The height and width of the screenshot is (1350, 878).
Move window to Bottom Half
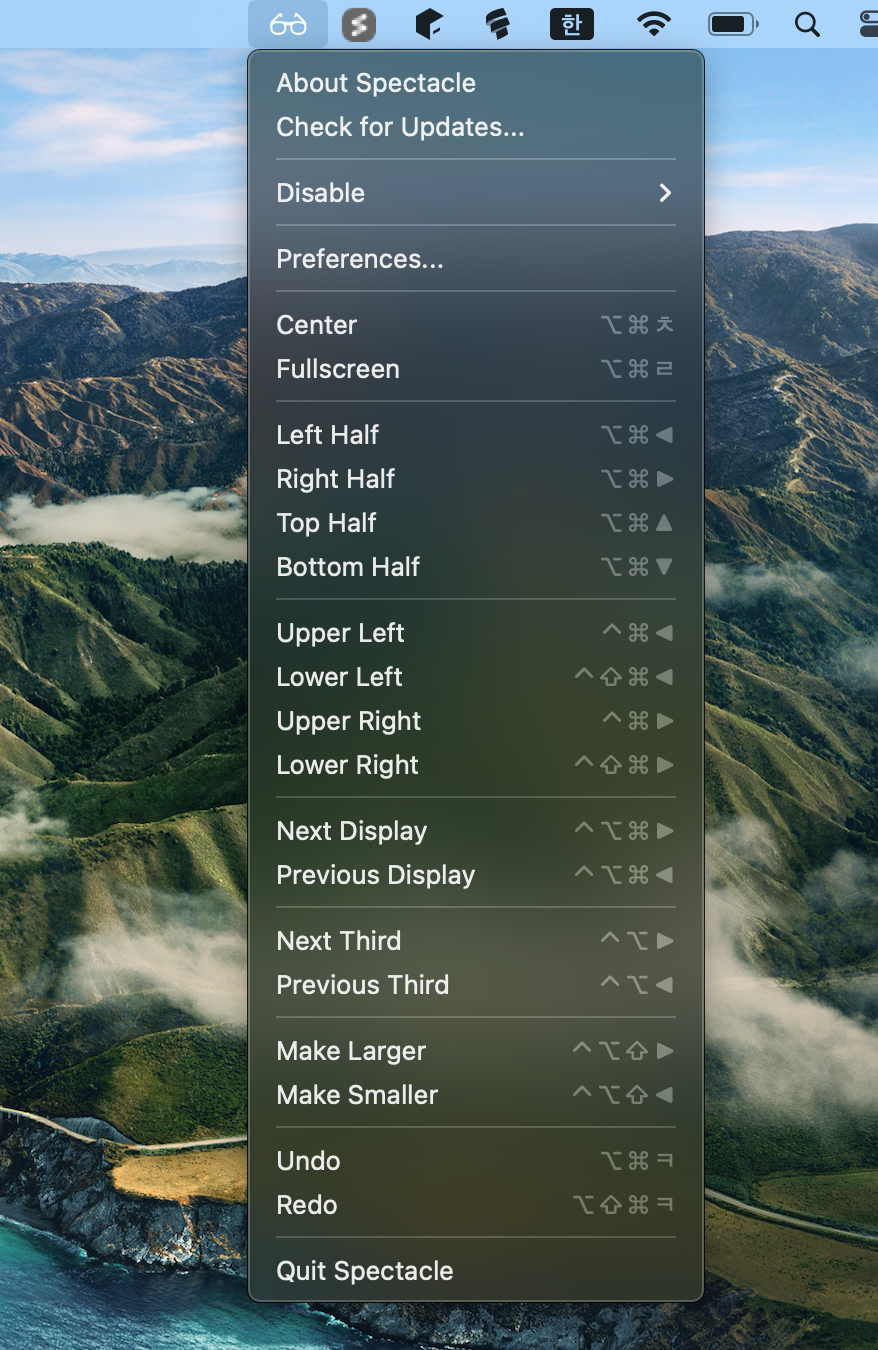click(476, 567)
